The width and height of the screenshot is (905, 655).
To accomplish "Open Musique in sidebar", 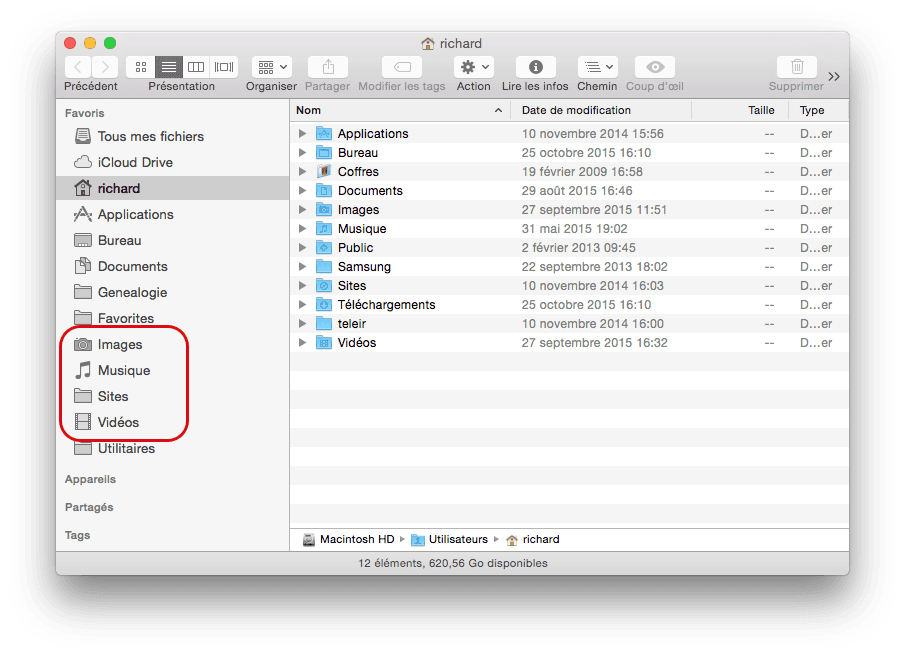I will (173, 370).
